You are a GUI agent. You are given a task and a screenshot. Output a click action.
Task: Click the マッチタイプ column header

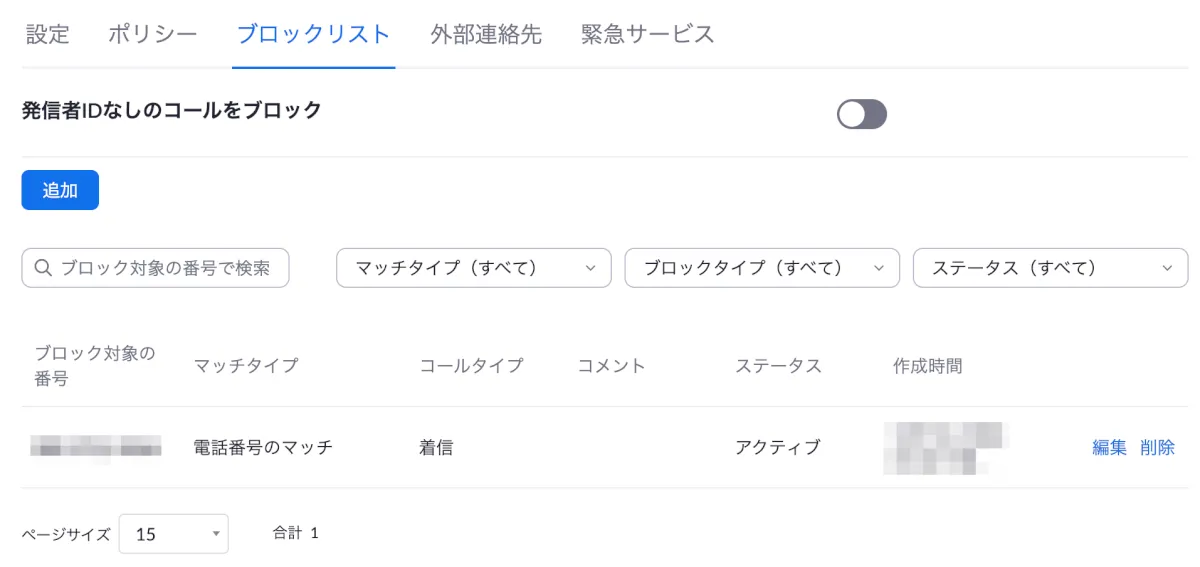[x=246, y=366]
